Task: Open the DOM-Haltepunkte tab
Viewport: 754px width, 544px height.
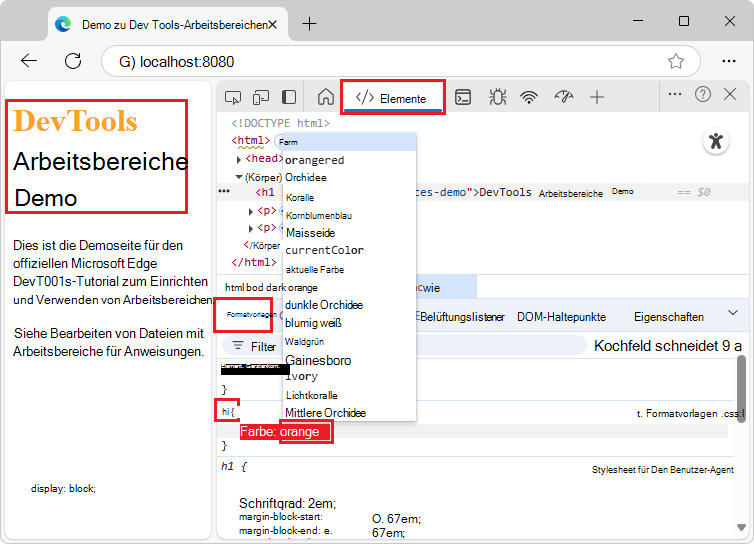Action: 561,317
